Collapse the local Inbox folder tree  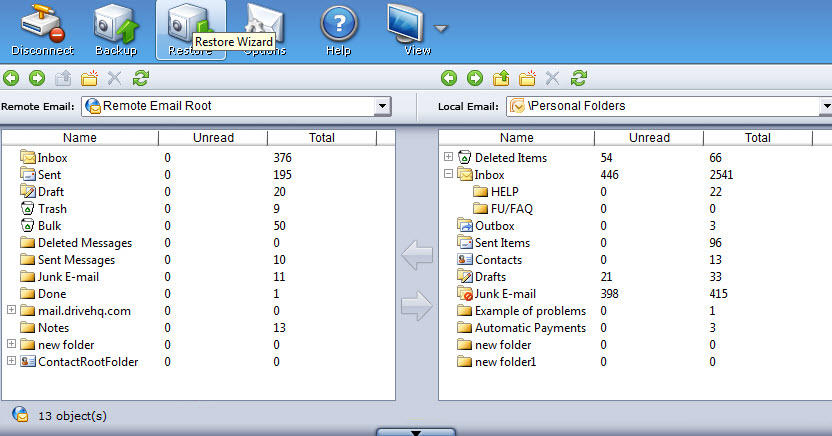point(449,175)
